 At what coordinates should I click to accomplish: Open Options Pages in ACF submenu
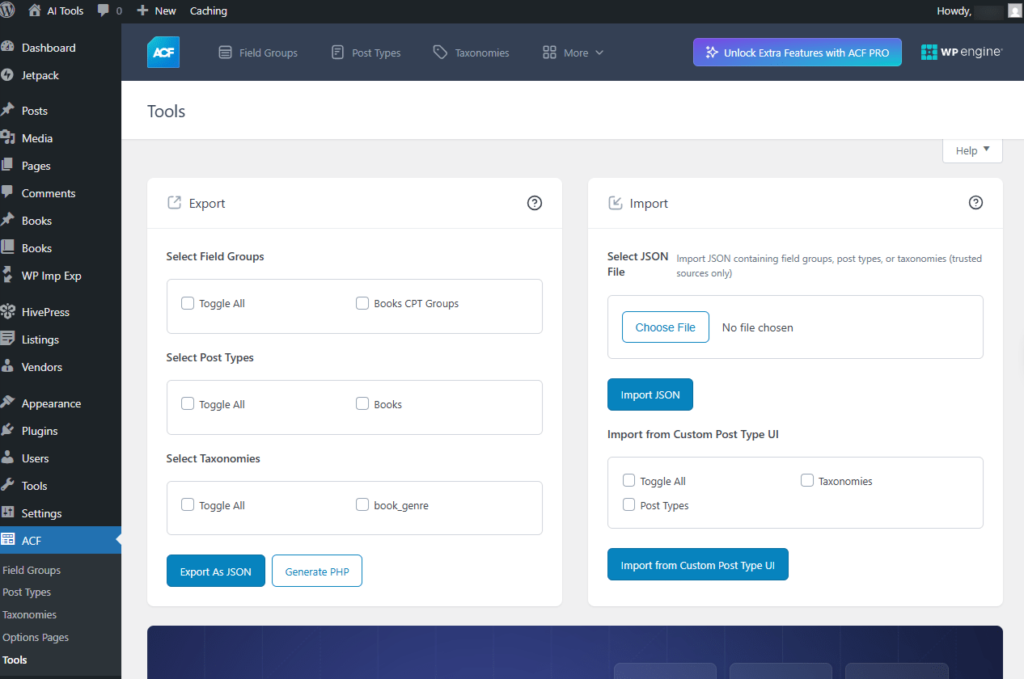click(x=35, y=637)
